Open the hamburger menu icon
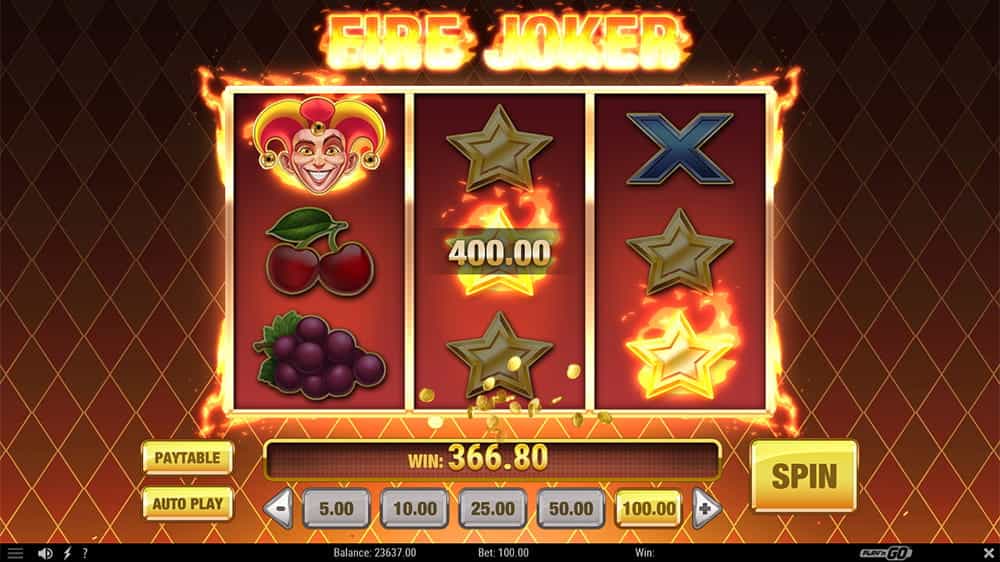The image size is (1000, 562). coord(15,553)
